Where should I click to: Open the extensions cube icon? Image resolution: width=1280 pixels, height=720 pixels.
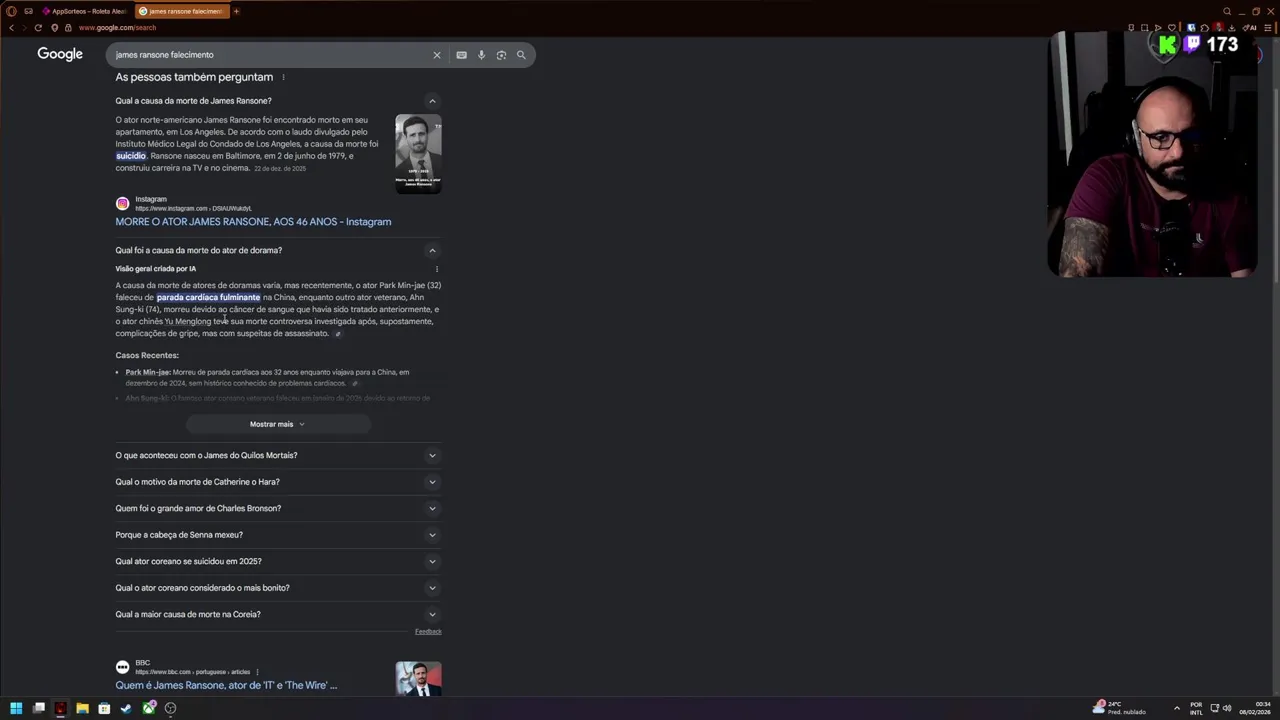click(1205, 28)
